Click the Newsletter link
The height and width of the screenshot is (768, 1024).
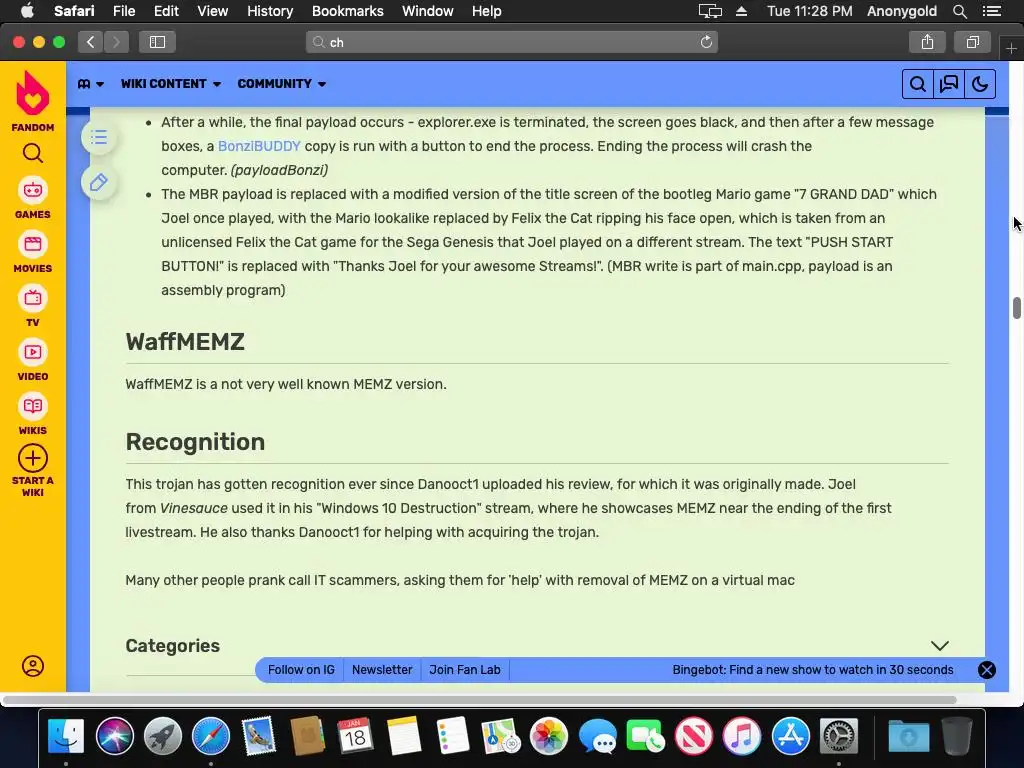tap(382, 670)
